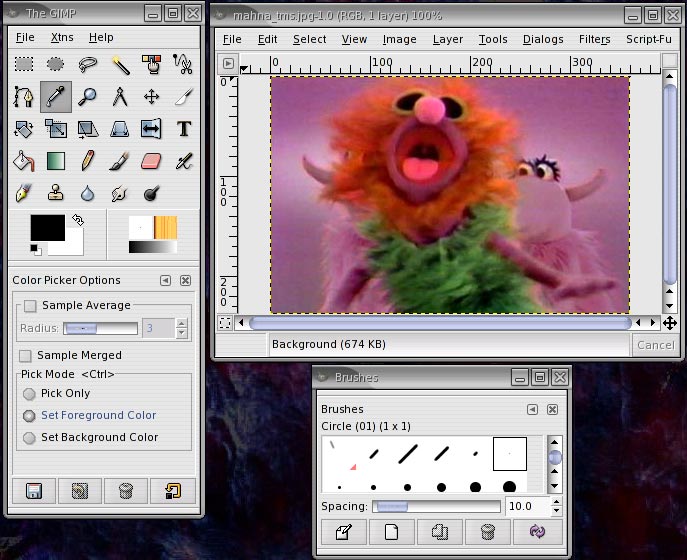Select the Move tool

point(152,96)
